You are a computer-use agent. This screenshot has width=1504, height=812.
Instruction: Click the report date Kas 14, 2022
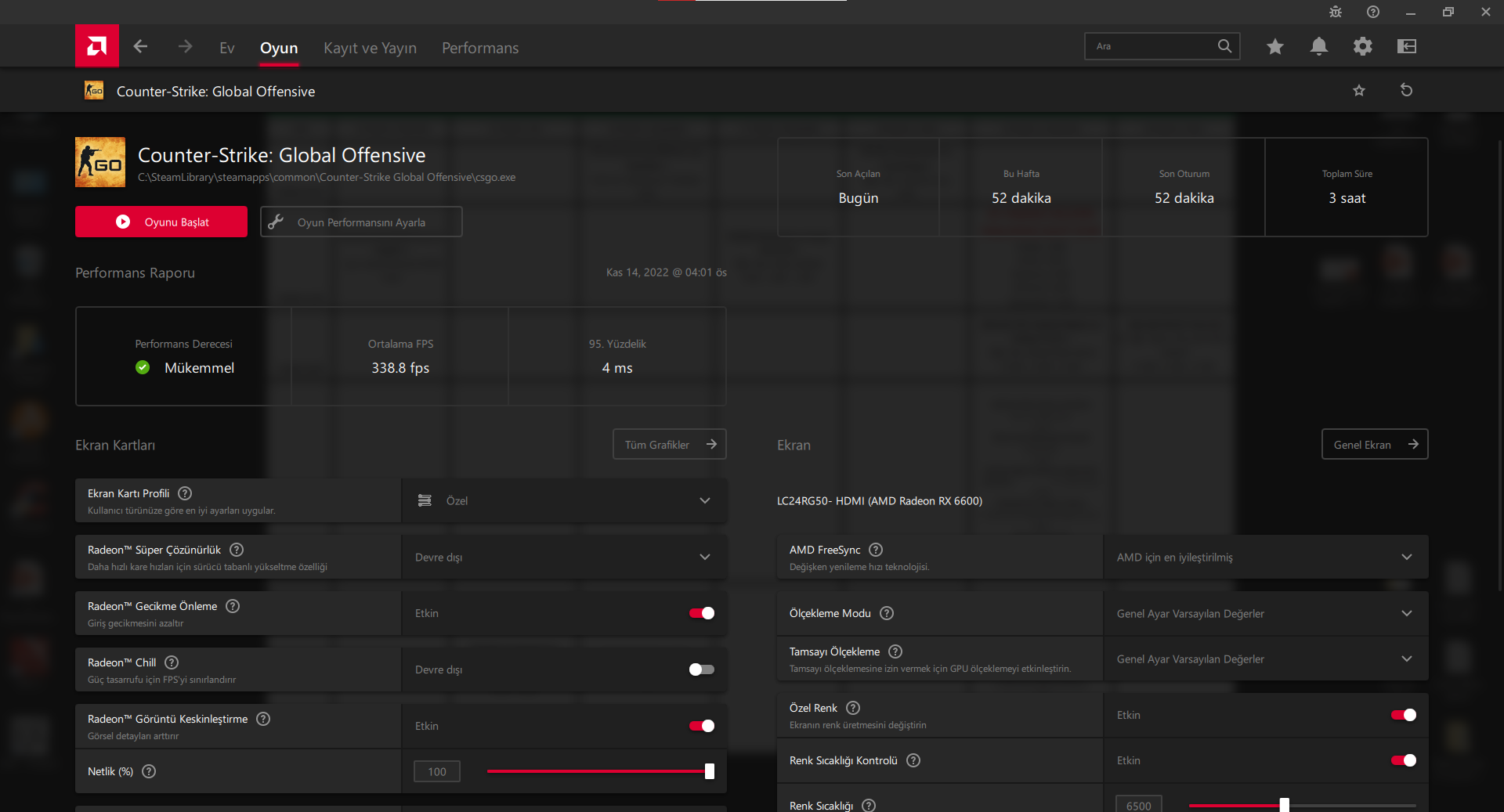pos(667,272)
